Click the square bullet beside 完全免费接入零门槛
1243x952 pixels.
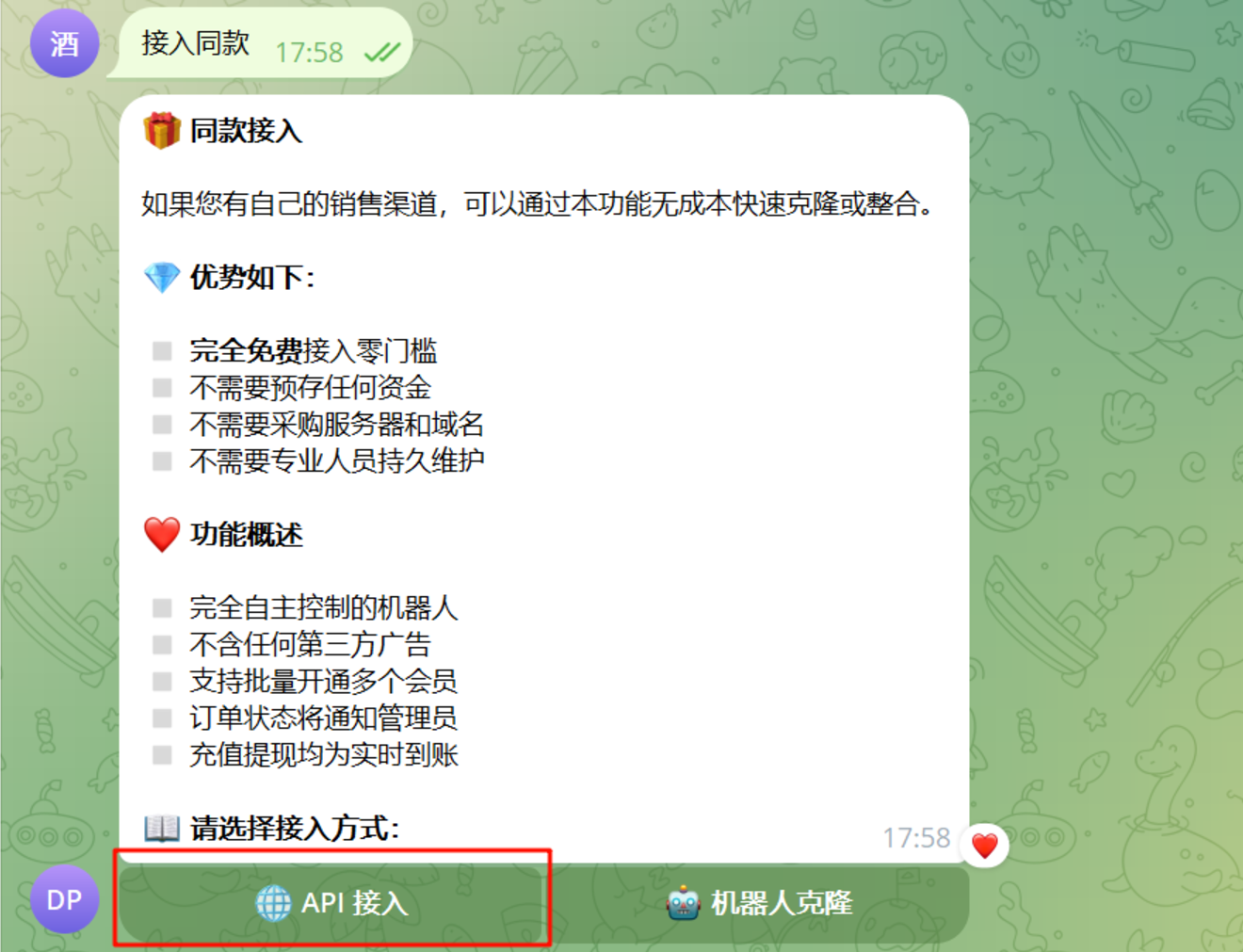coord(162,351)
